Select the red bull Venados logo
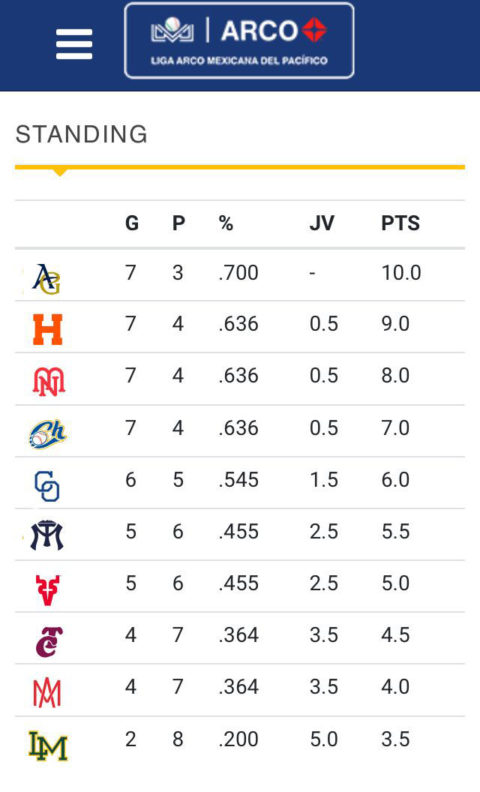The height and width of the screenshot is (792, 480). pyautogui.click(x=47, y=590)
